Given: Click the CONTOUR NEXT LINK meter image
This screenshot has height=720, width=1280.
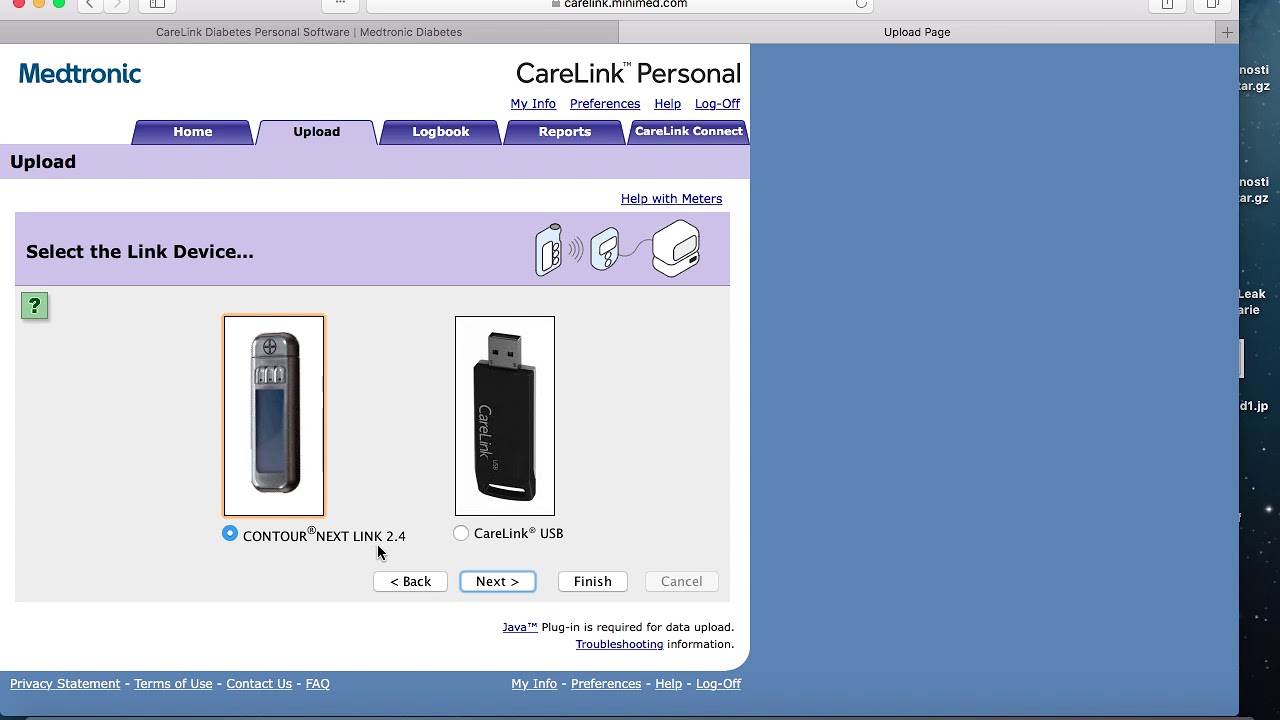Looking at the screenshot, I should click(274, 416).
